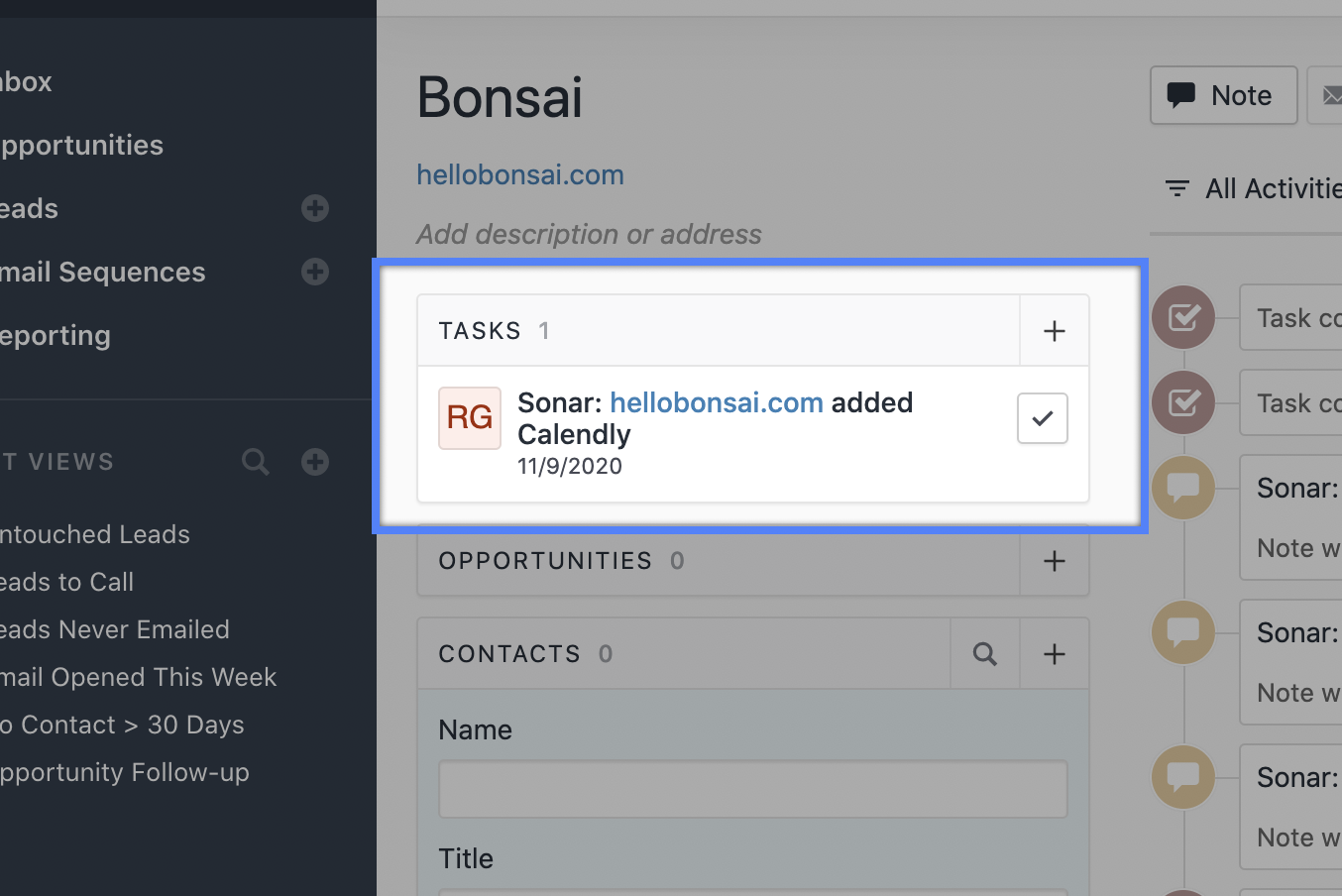This screenshot has width=1342, height=896.
Task: Click task date 11/9/2020
Action: [x=570, y=466]
